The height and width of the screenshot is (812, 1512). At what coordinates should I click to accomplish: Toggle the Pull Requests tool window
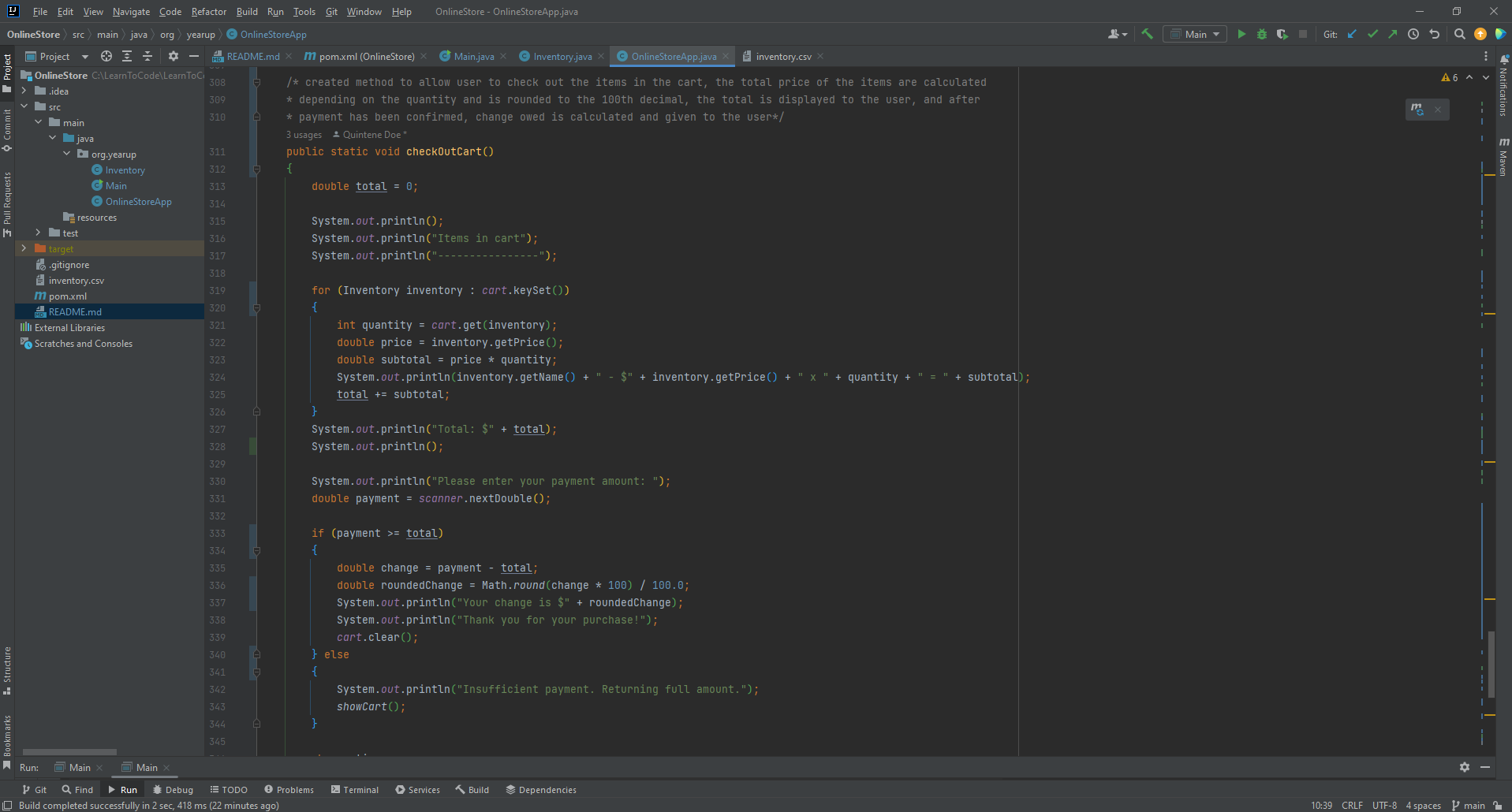click(7, 203)
